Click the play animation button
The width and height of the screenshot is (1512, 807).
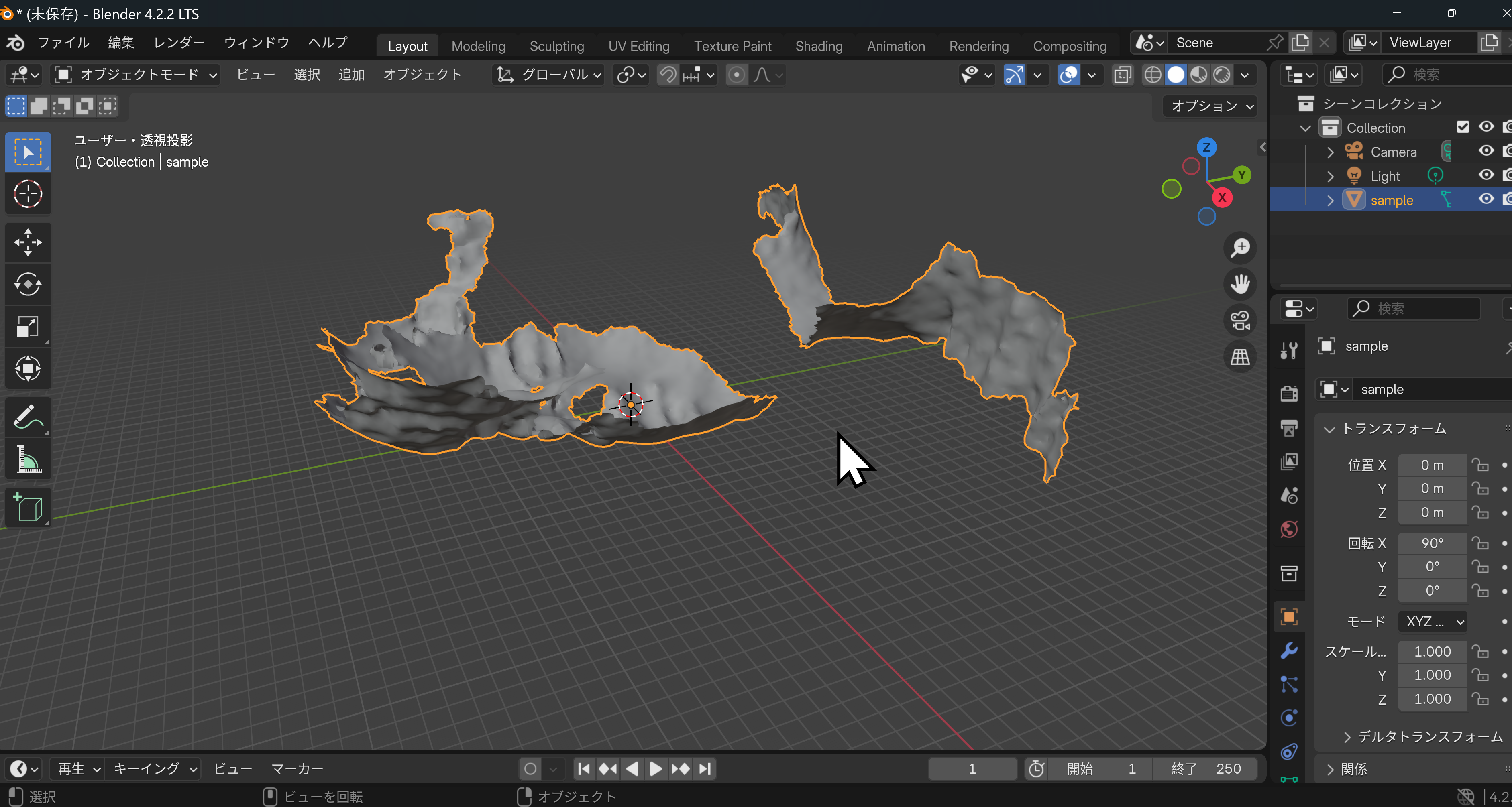point(655,768)
